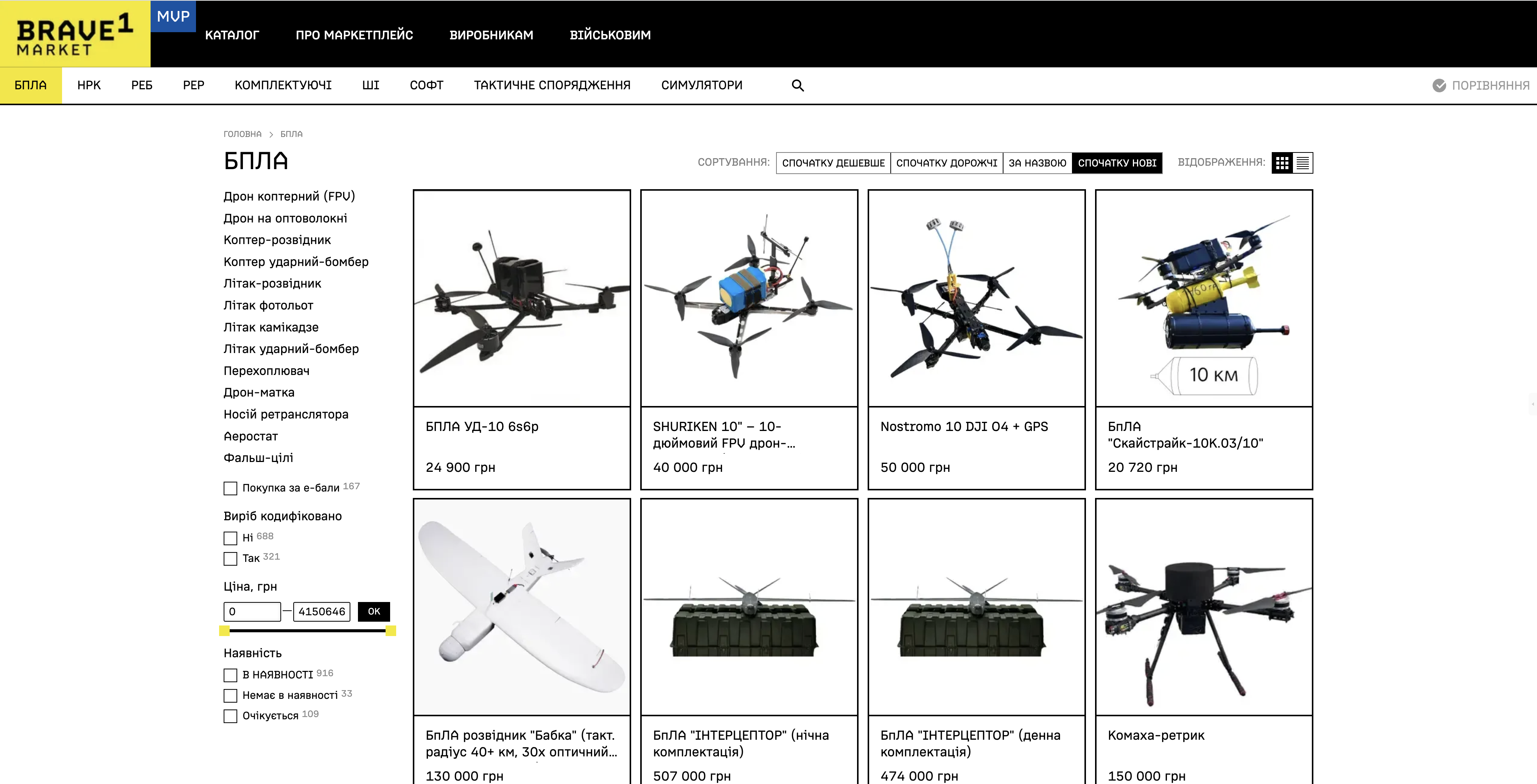Switch to list view display
The height and width of the screenshot is (784, 1537).
(x=1302, y=163)
